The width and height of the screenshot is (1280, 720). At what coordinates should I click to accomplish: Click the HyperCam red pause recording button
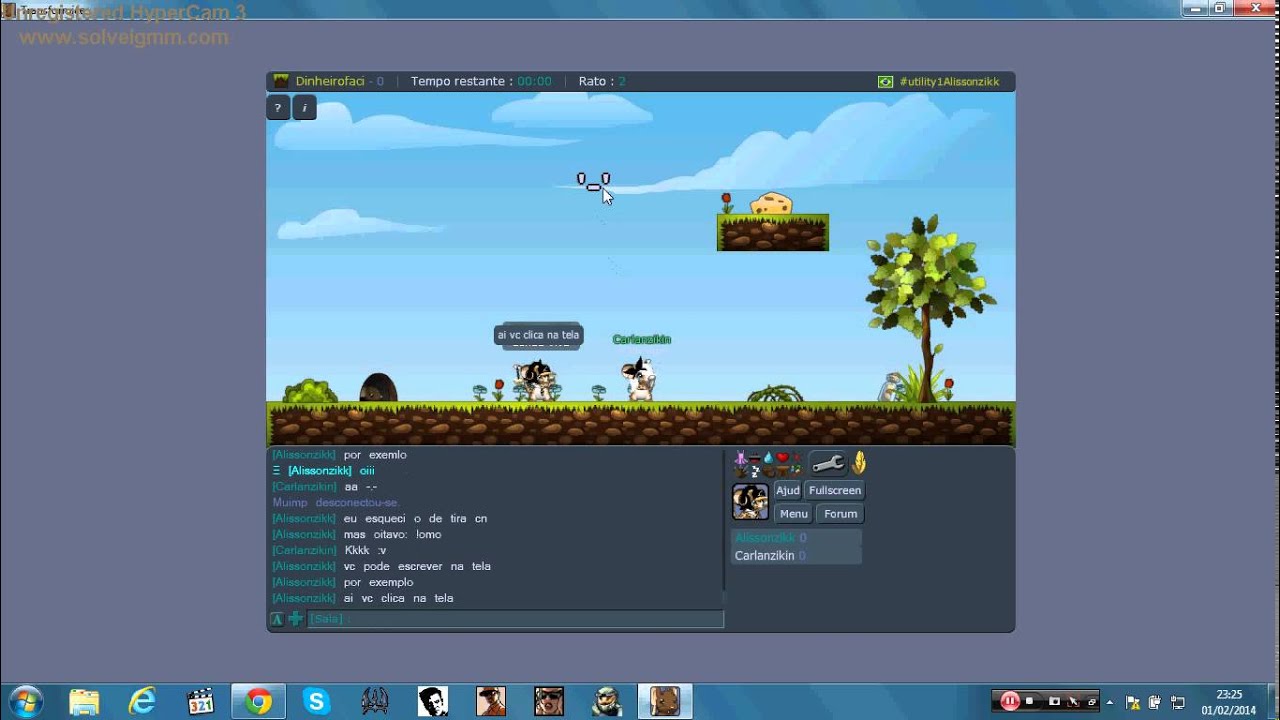(1009, 701)
